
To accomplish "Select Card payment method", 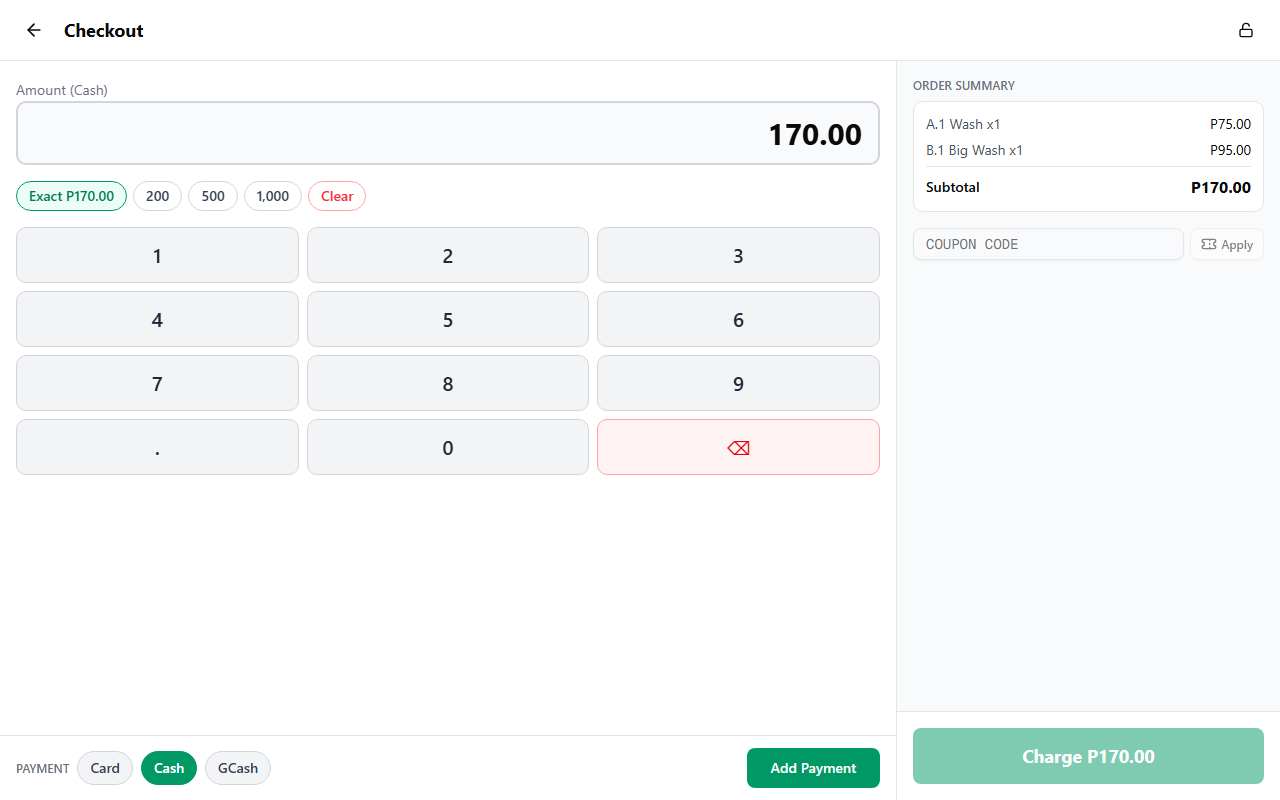I will (x=105, y=768).
